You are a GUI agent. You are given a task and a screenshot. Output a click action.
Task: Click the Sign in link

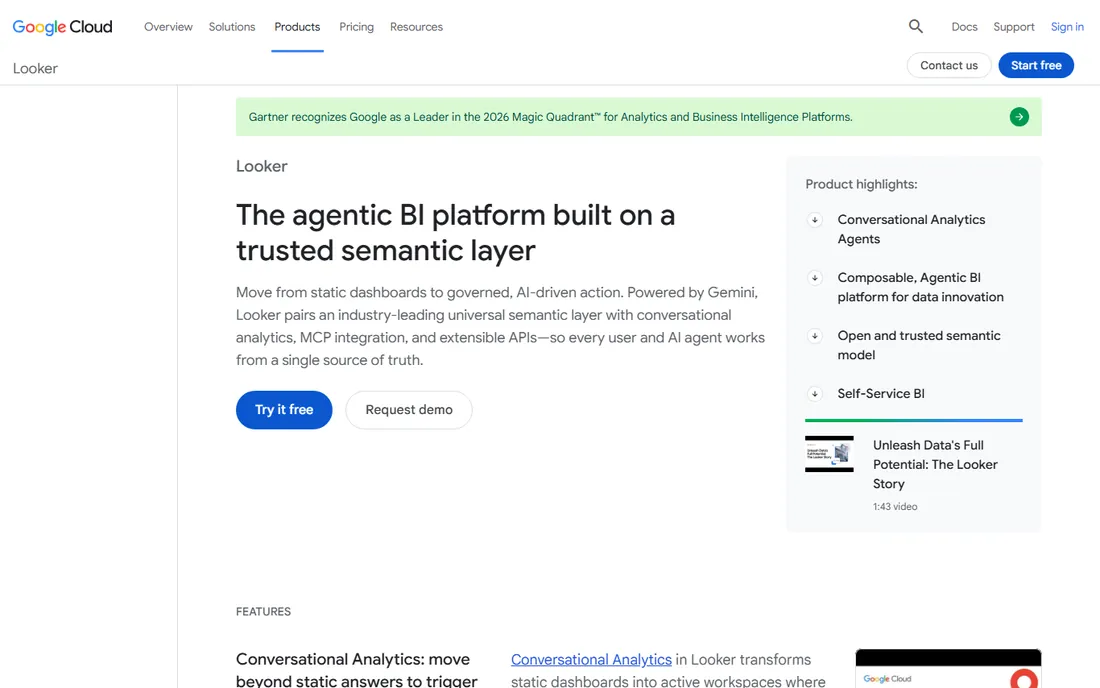(x=1067, y=27)
